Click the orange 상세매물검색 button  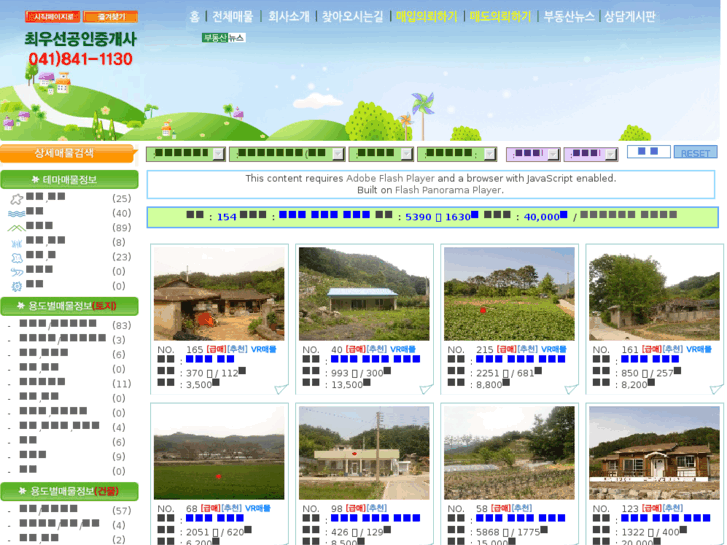(69, 154)
